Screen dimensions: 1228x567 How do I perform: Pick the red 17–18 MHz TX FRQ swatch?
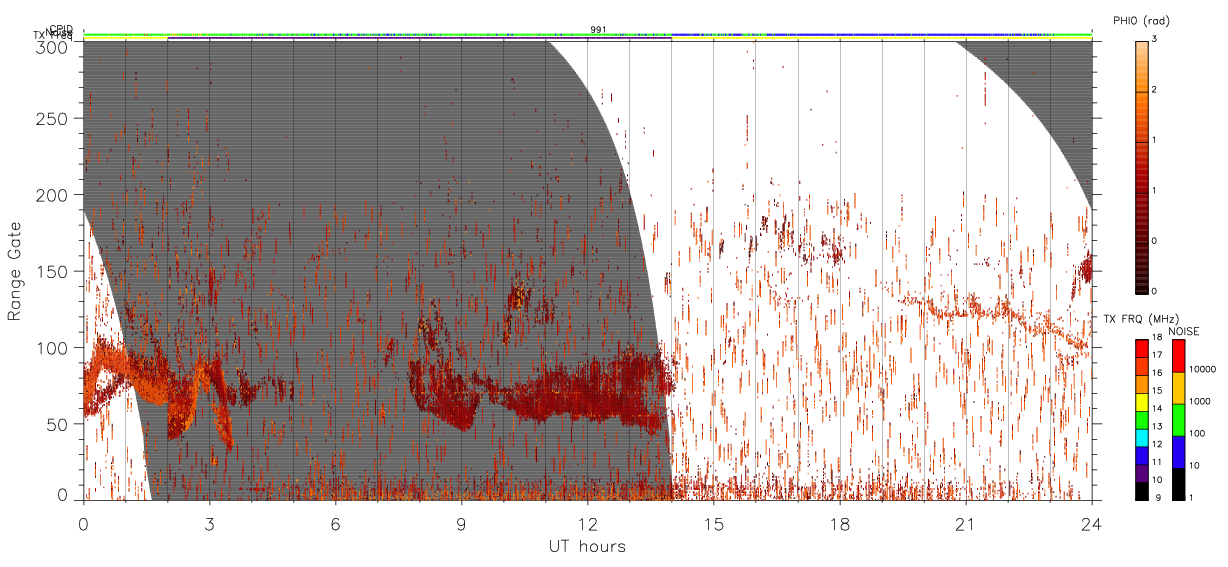(1142, 348)
